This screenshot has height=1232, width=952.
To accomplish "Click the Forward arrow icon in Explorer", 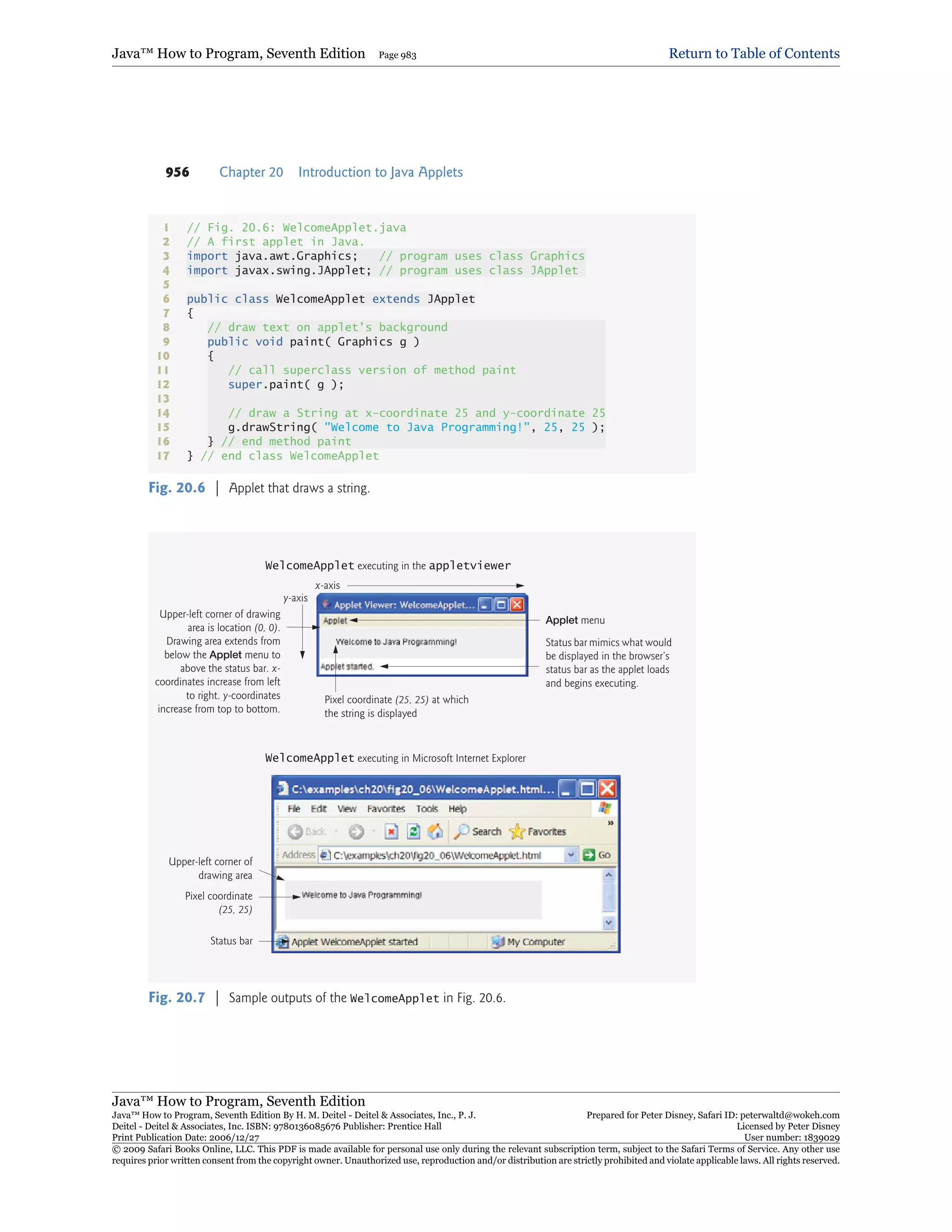I will 356,832.
